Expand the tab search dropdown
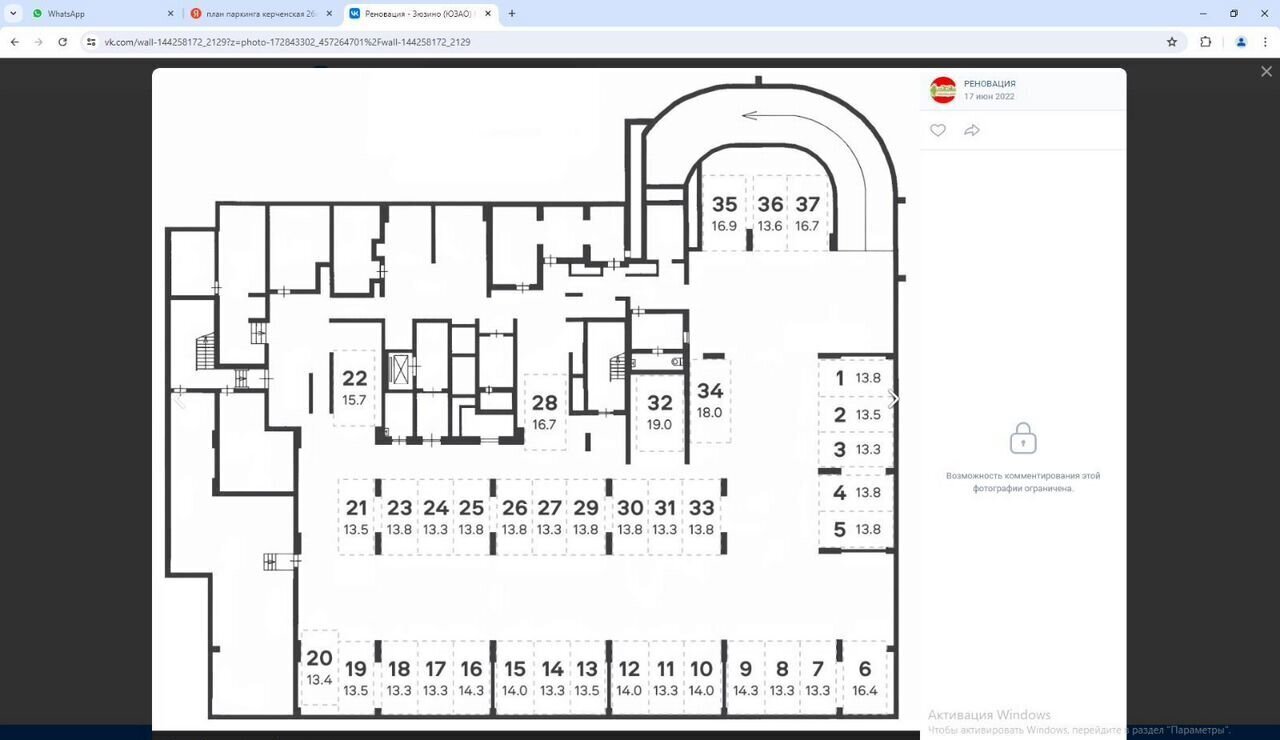Screen dimensions: 1280x740 click(13, 14)
